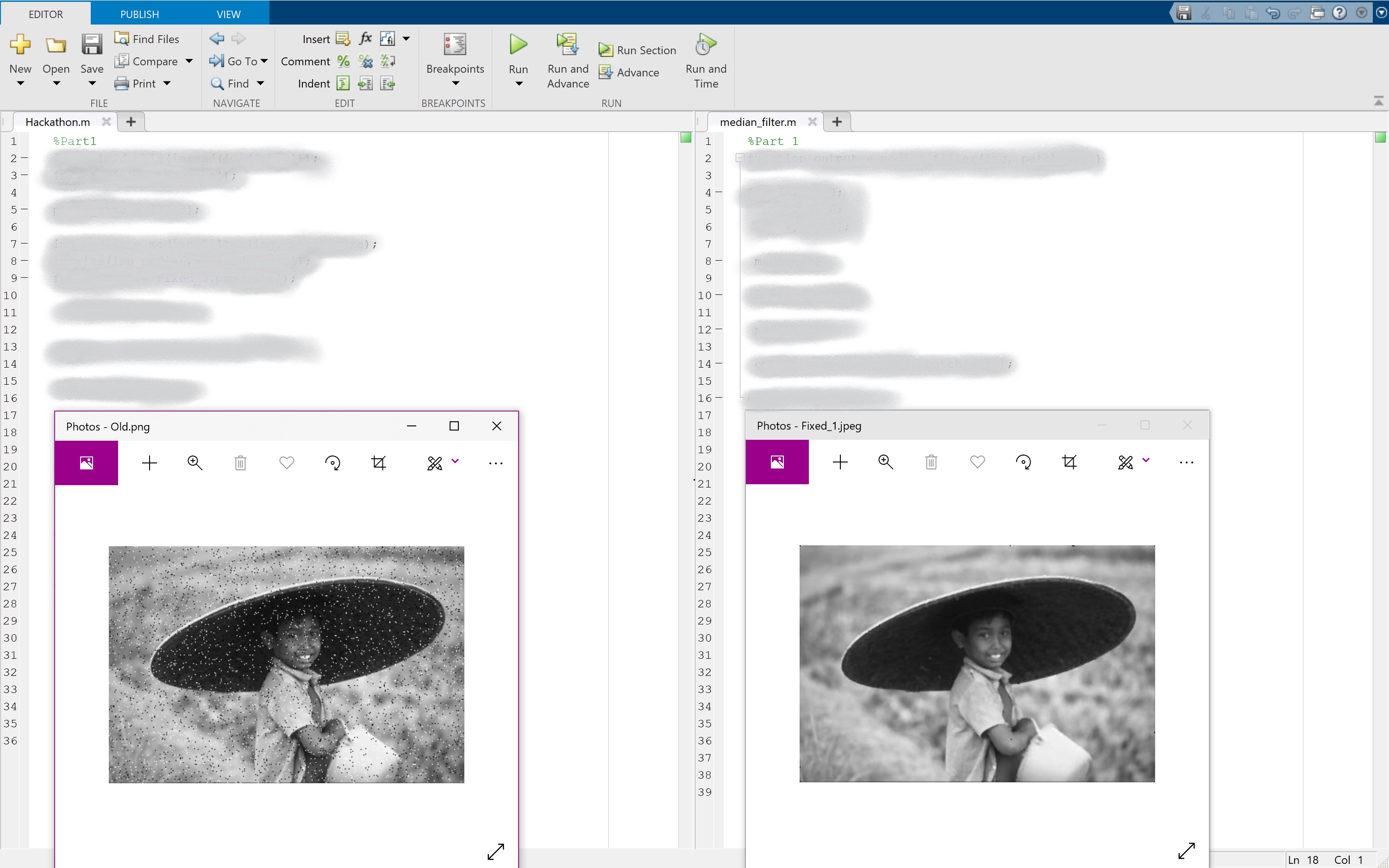Toggle fullscreen arrow in Old.png window
Screen dimensions: 1389x868
495,851
